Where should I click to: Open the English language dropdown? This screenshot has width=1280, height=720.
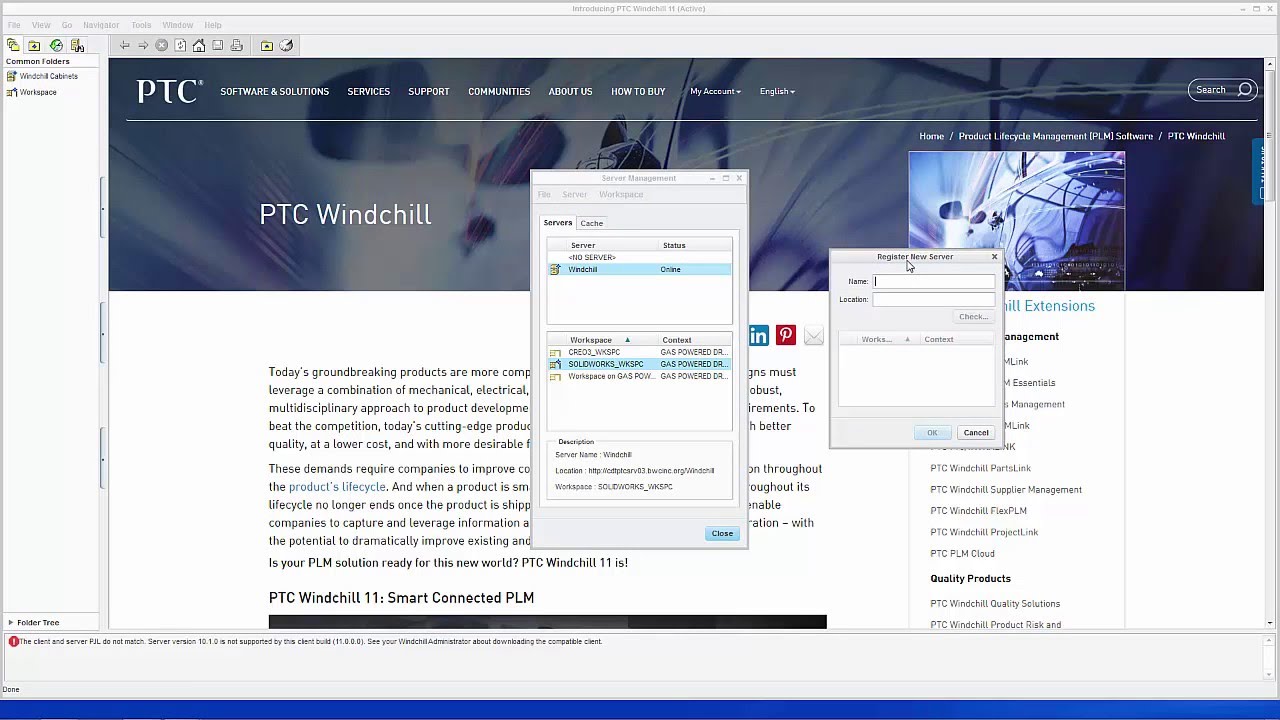click(777, 91)
